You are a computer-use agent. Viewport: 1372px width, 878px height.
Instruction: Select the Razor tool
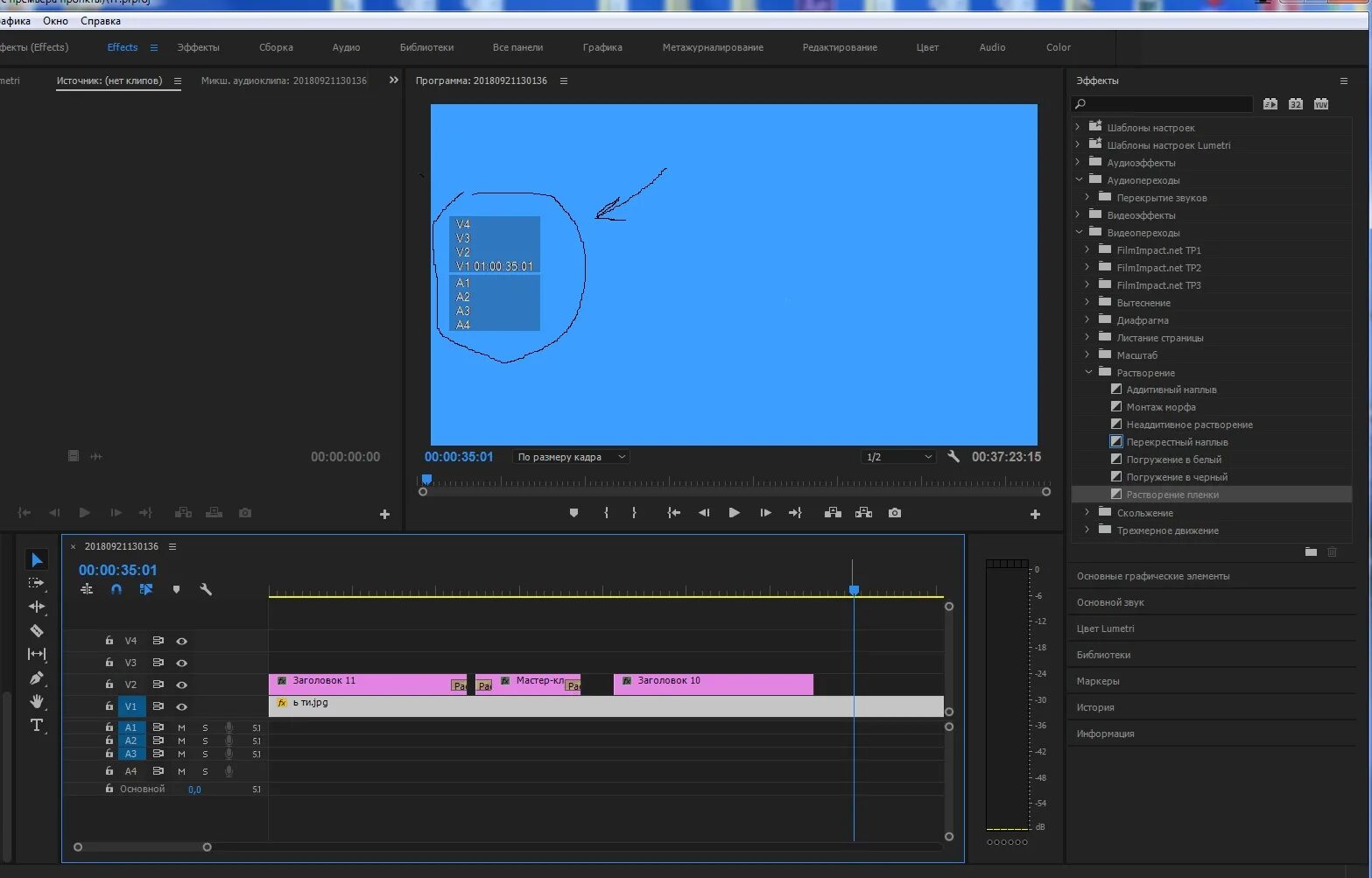[37, 630]
